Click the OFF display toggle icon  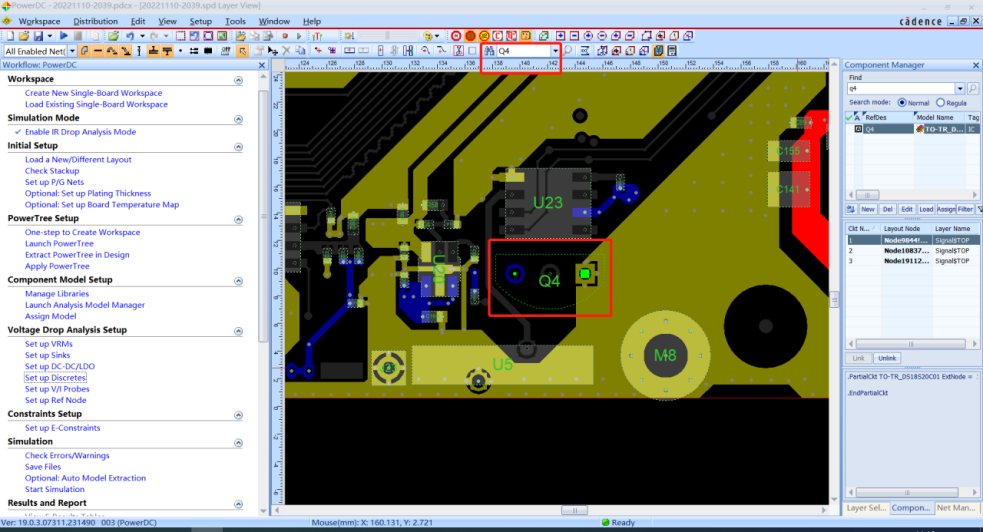coord(225,51)
